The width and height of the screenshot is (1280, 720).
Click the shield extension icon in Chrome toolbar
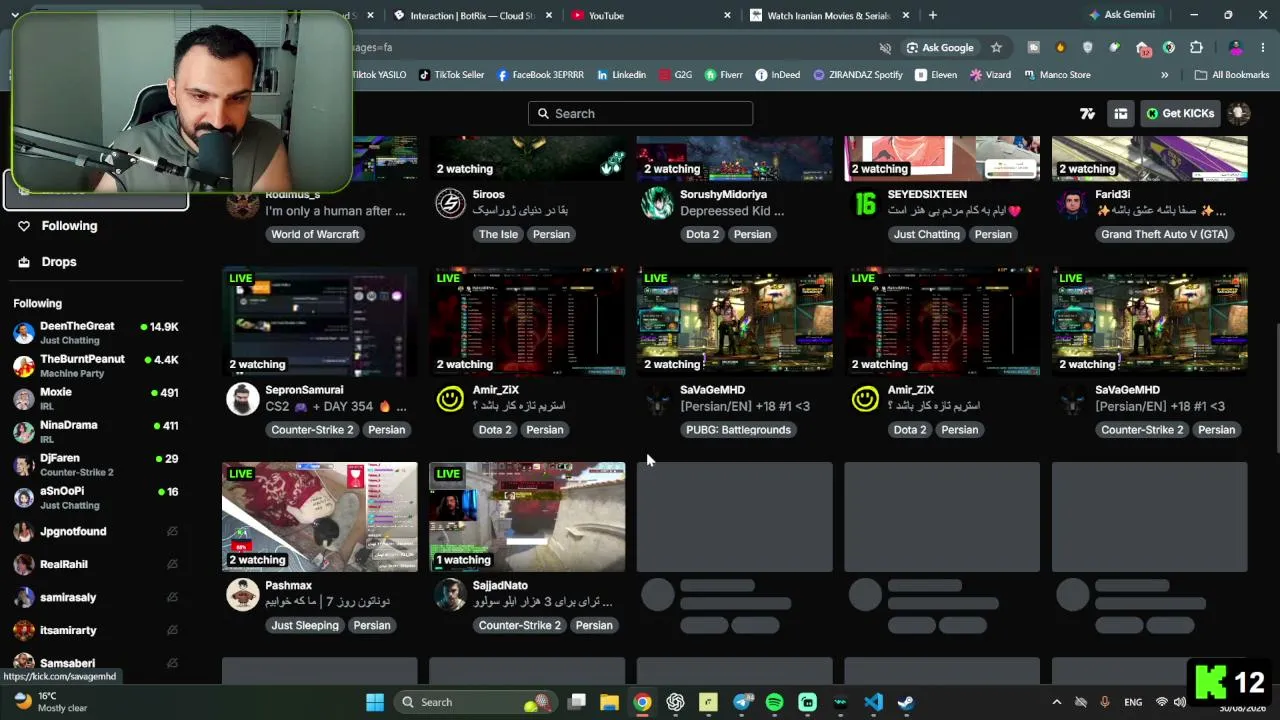(1088, 47)
